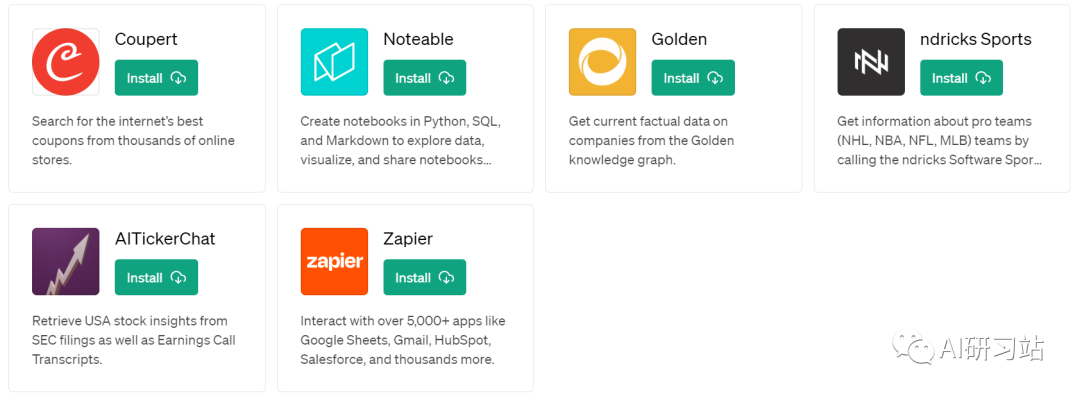
Task: Click the Golden plugin title
Action: tap(679, 39)
